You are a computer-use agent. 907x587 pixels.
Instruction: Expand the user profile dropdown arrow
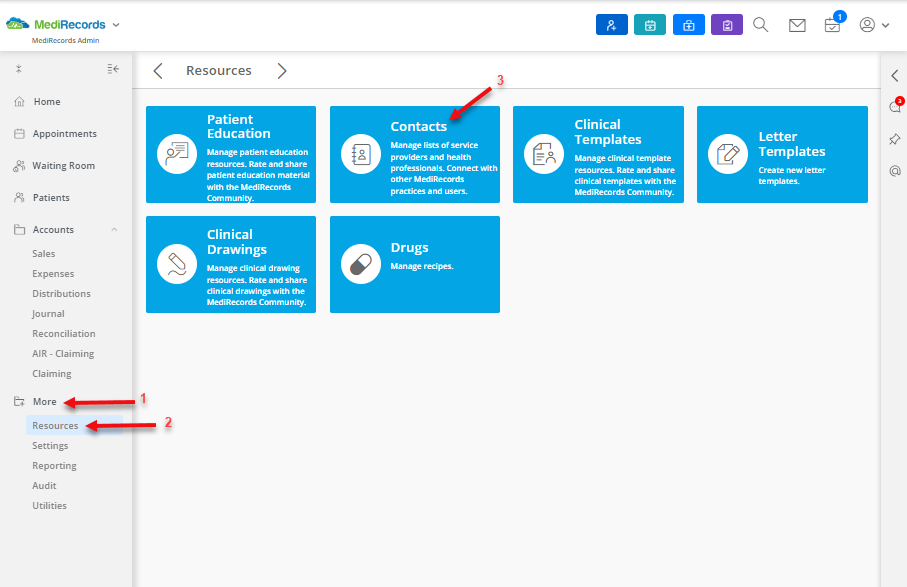click(885, 25)
